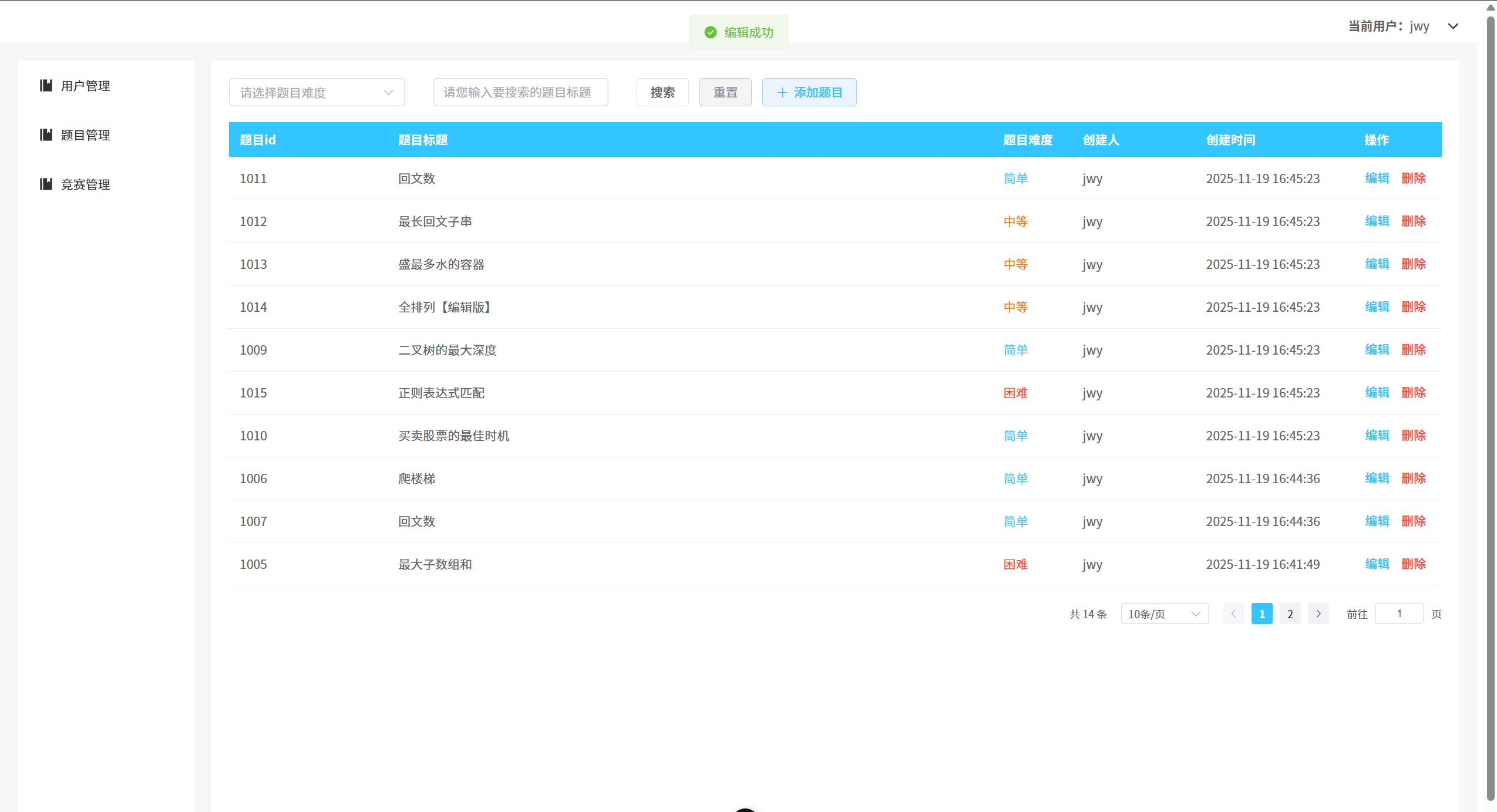Screen dimensions: 1497x812
Task: Click the 竞赛管理 sidebar icon
Action: pyautogui.click(x=46, y=184)
